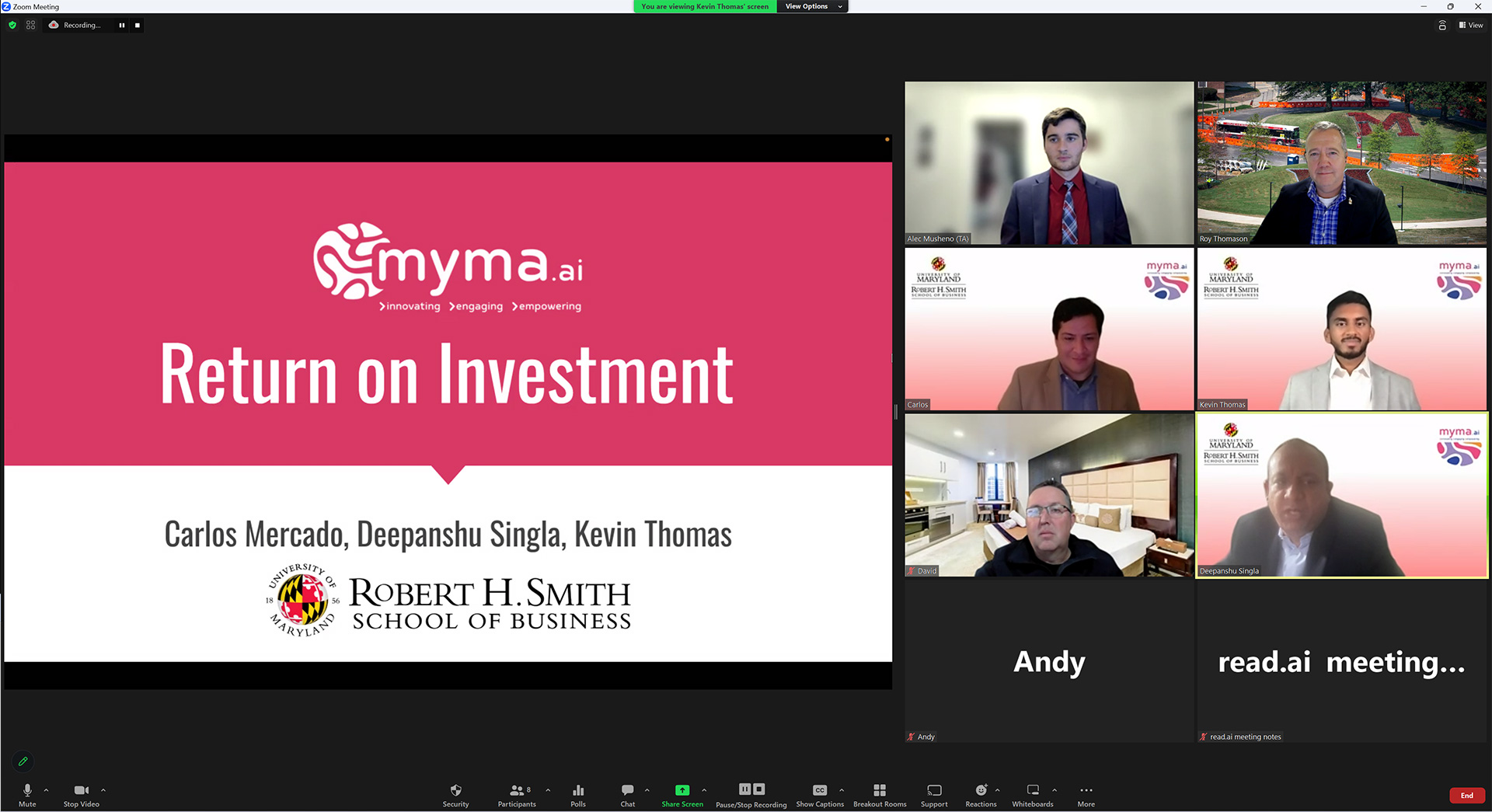
Task: Open the Reactions smiley icon
Action: pos(981,790)
